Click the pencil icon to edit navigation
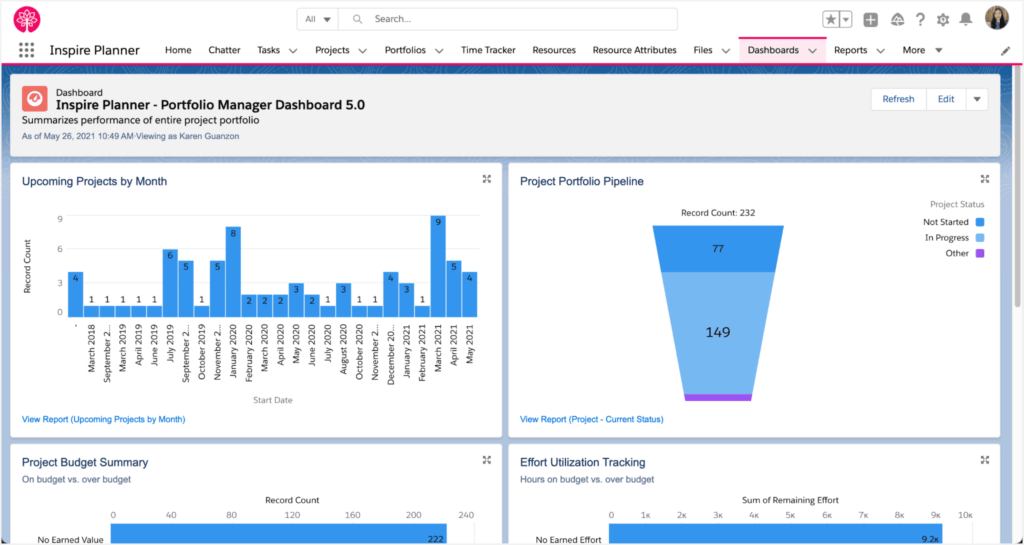1024x545 pixels. 1006,50
